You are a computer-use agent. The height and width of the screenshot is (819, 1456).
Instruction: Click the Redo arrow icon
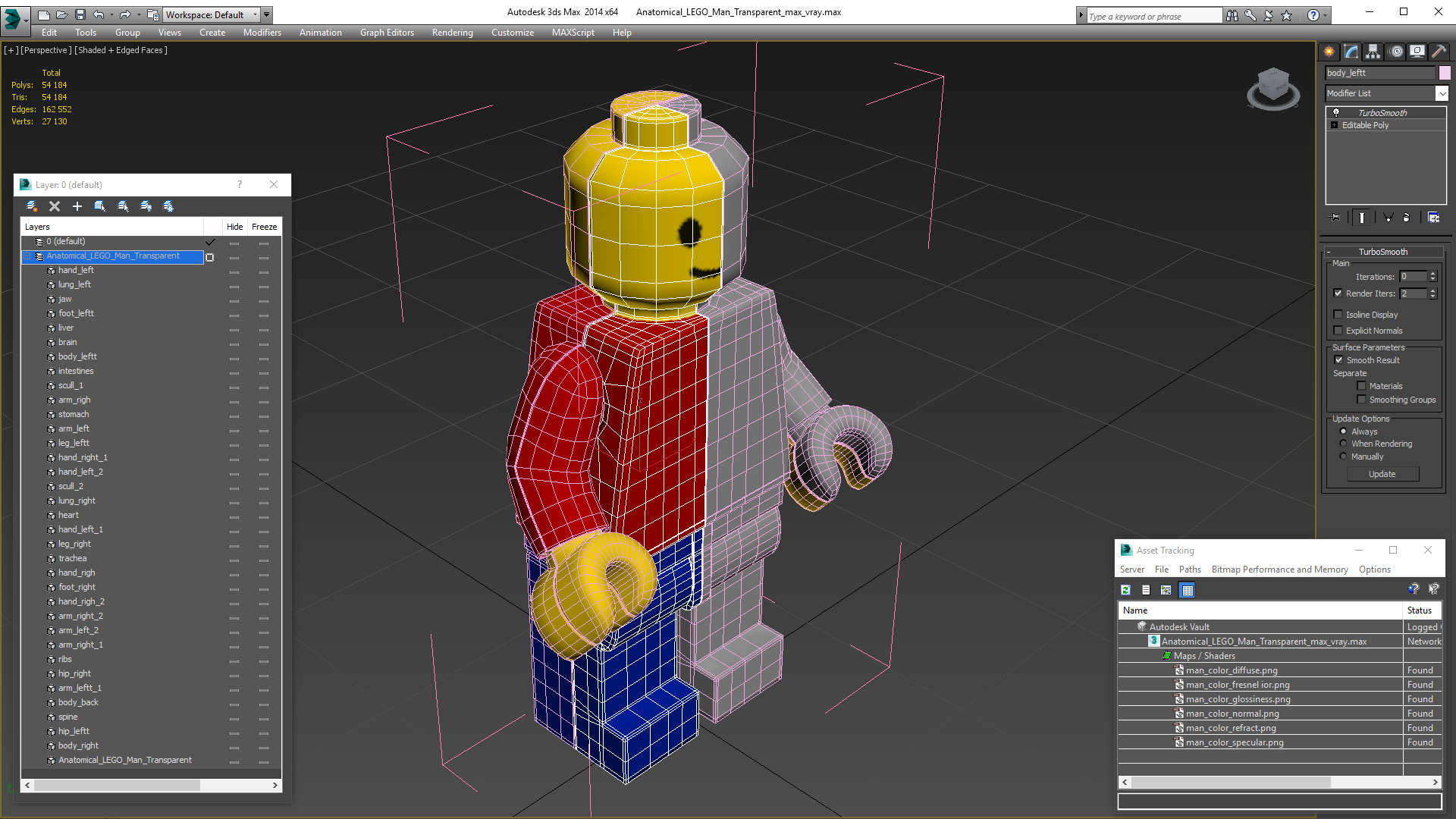point(125,14)
